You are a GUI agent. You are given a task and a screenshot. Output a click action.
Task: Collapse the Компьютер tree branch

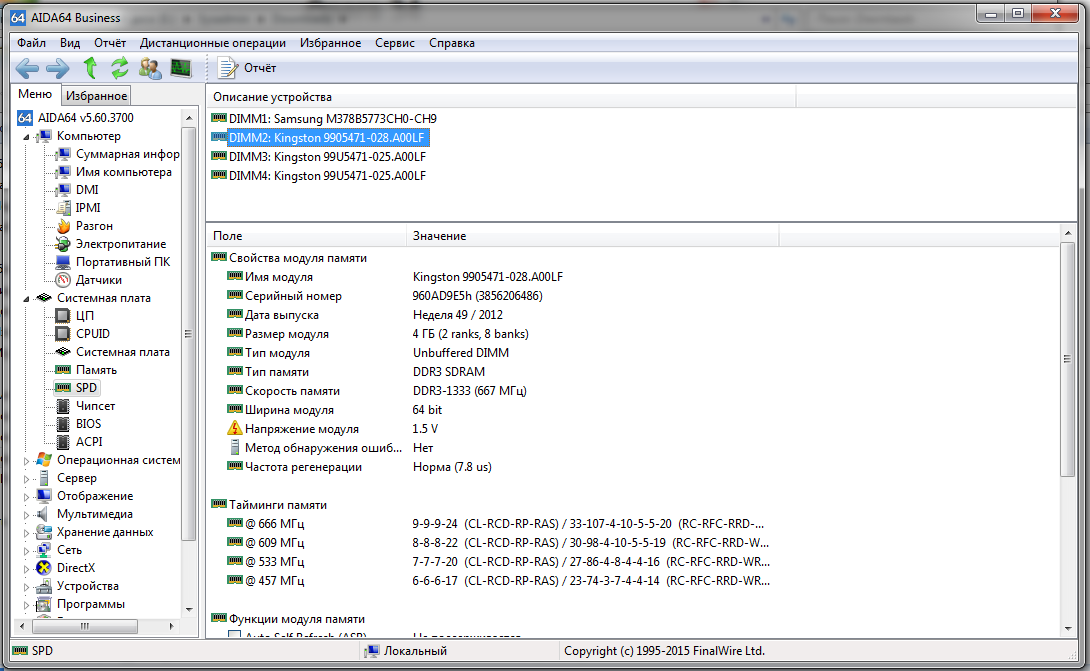point(26,136)
